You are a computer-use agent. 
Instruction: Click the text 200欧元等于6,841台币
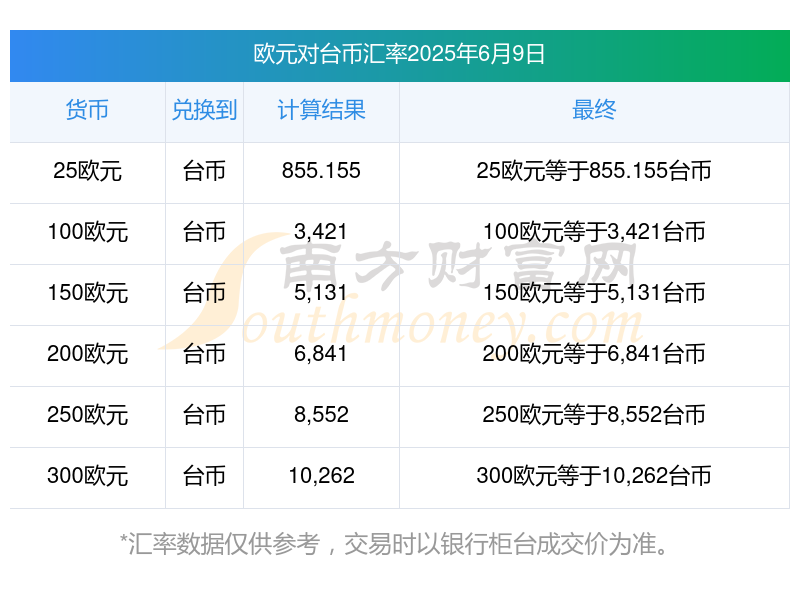click(594, 354)
